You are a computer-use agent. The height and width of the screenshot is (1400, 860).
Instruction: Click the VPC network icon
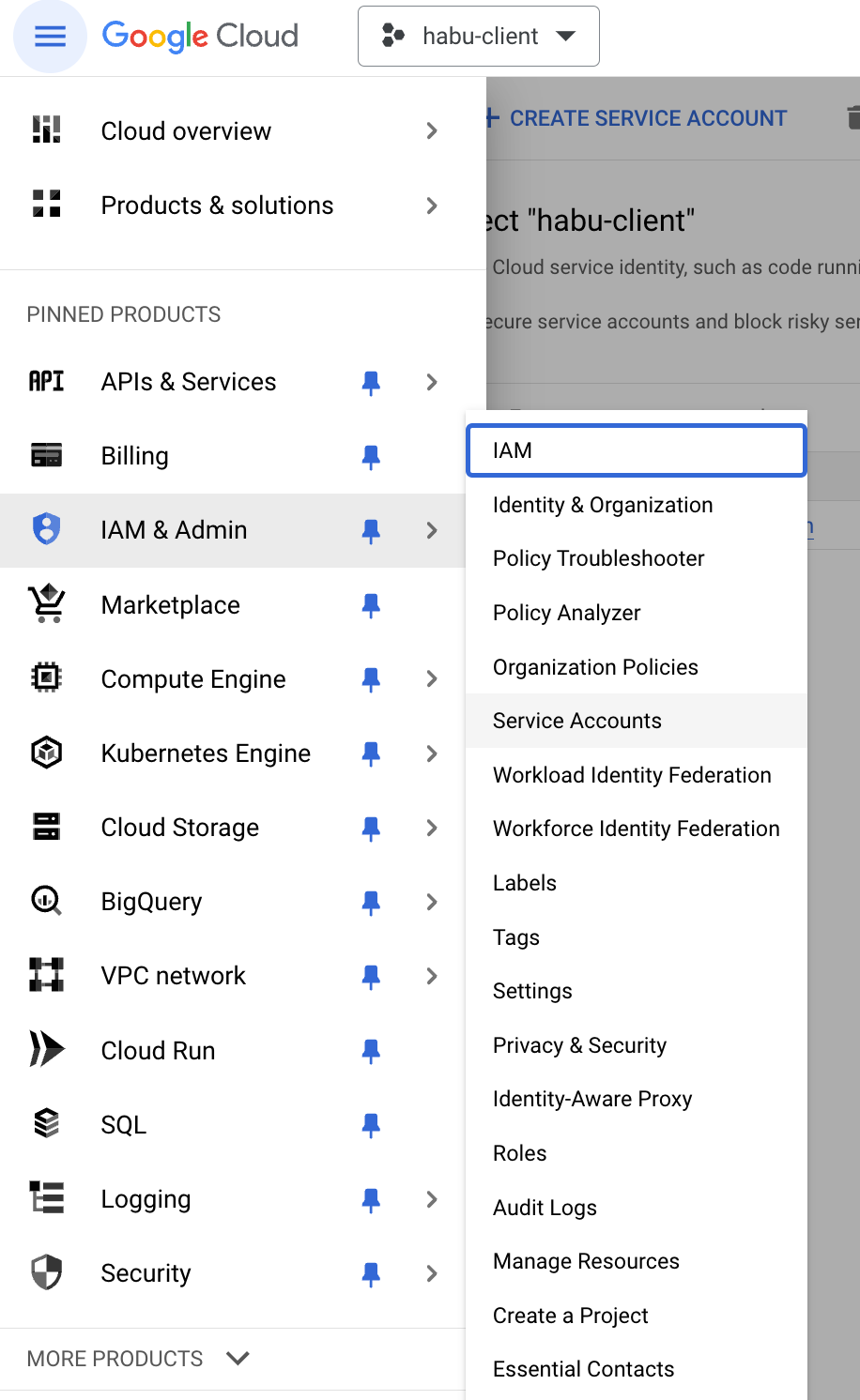click(46, 975)
